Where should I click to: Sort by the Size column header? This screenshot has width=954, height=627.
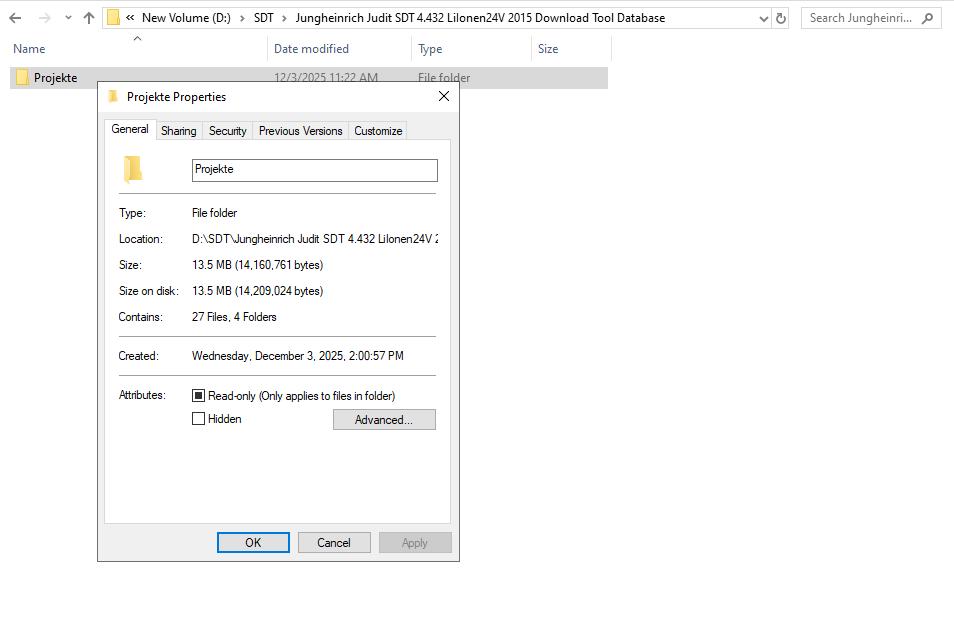[548, 49]
